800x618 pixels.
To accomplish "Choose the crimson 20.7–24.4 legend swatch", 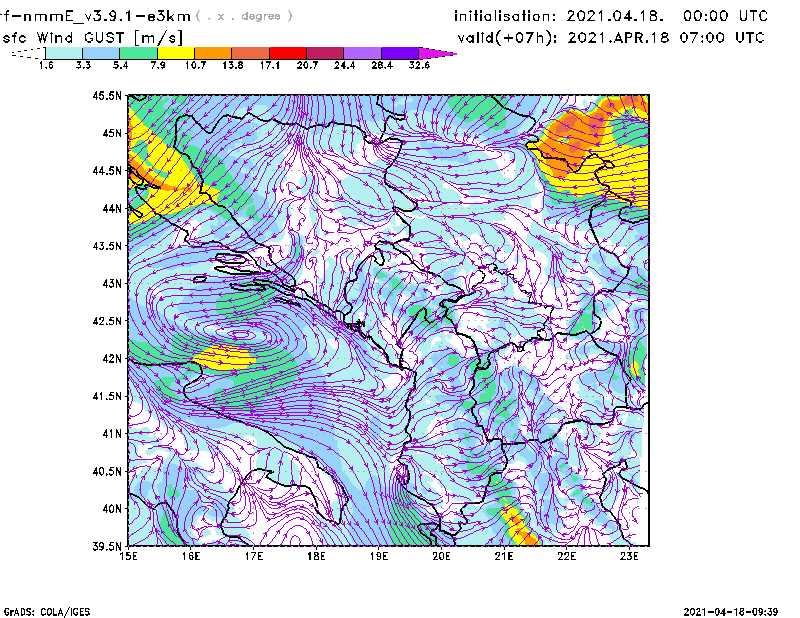I will point(325,53).
